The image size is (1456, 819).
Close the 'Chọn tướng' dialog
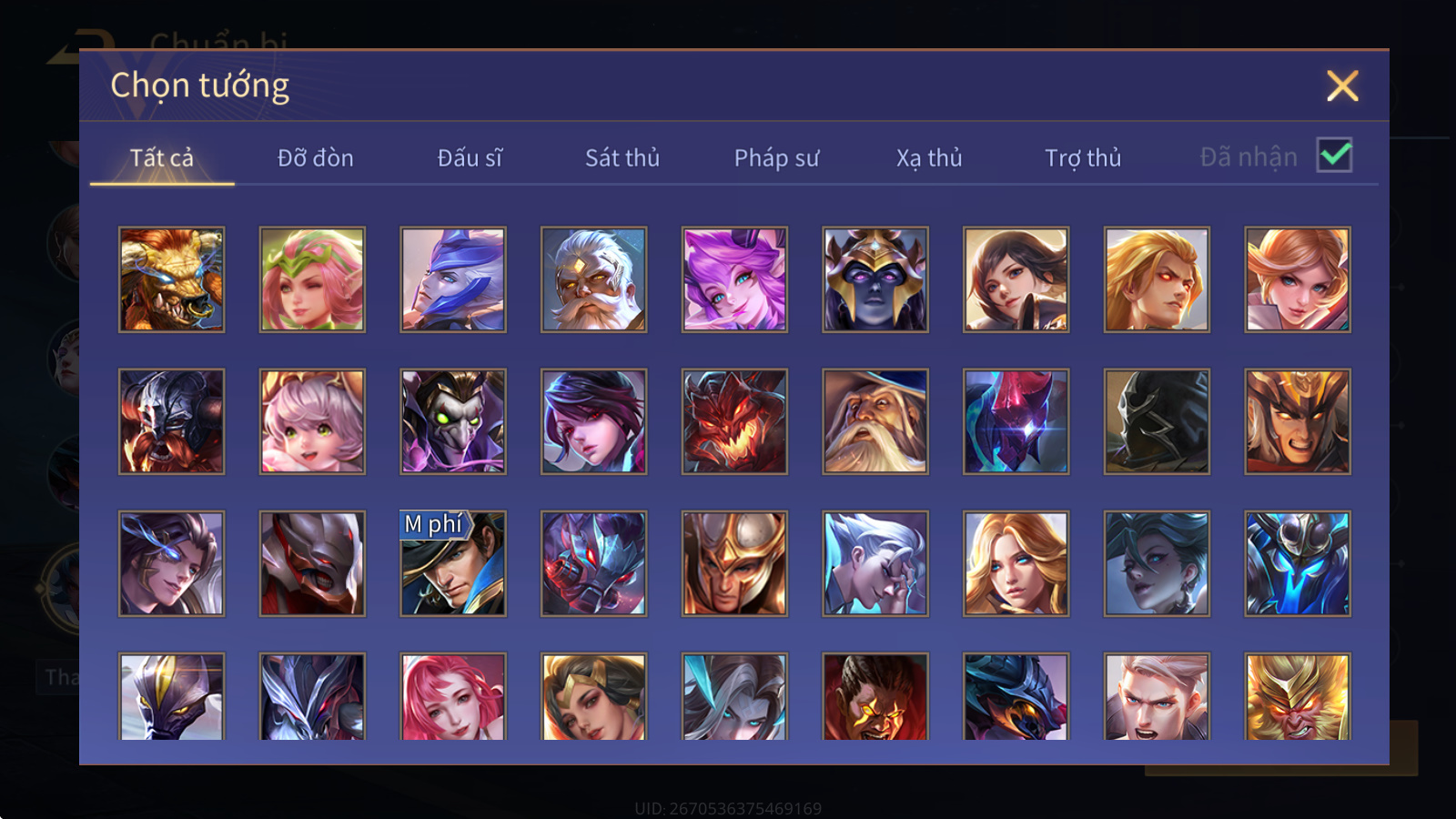(x=1342, y=86)
